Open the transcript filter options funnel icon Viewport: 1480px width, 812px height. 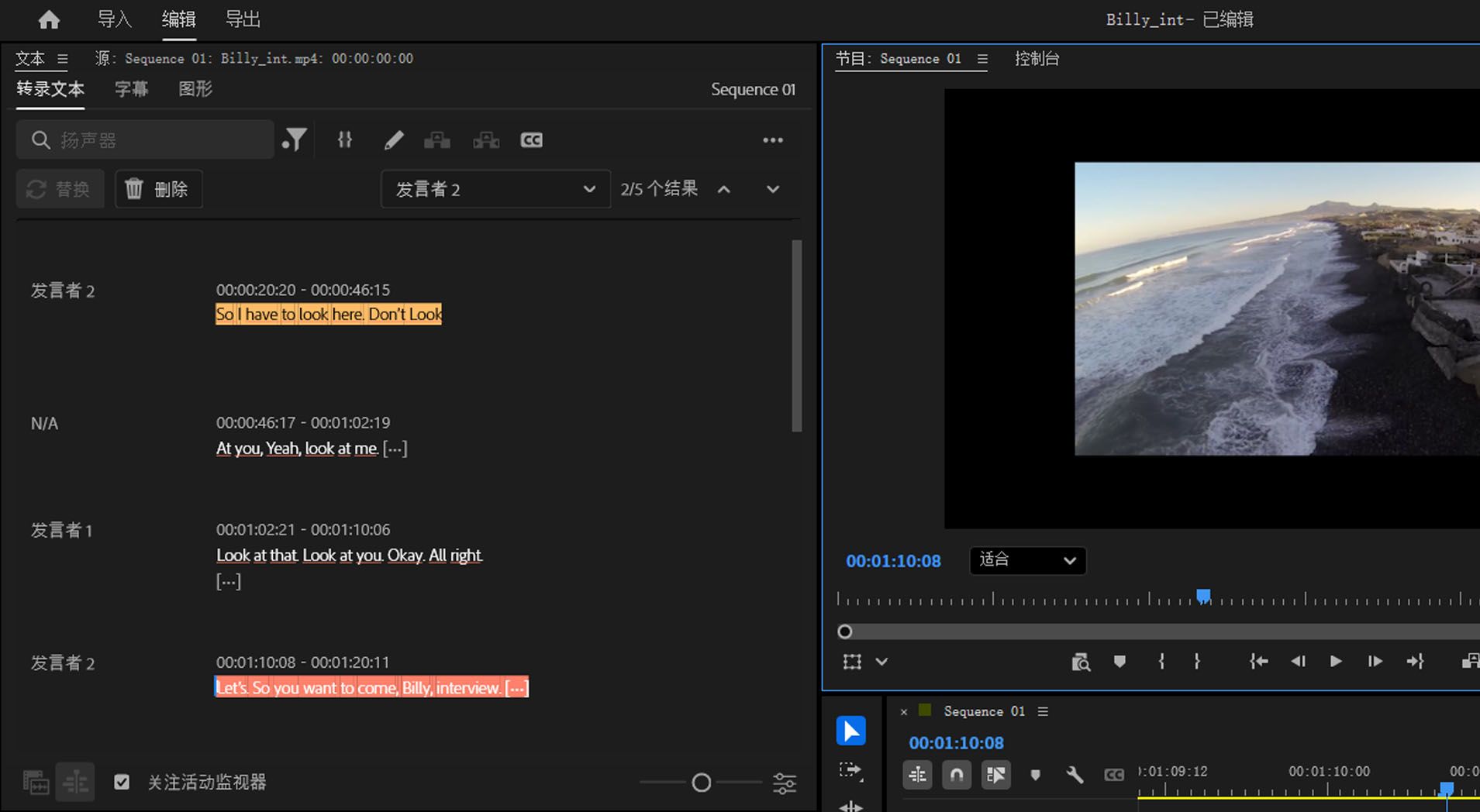click(x=295, y=140)
